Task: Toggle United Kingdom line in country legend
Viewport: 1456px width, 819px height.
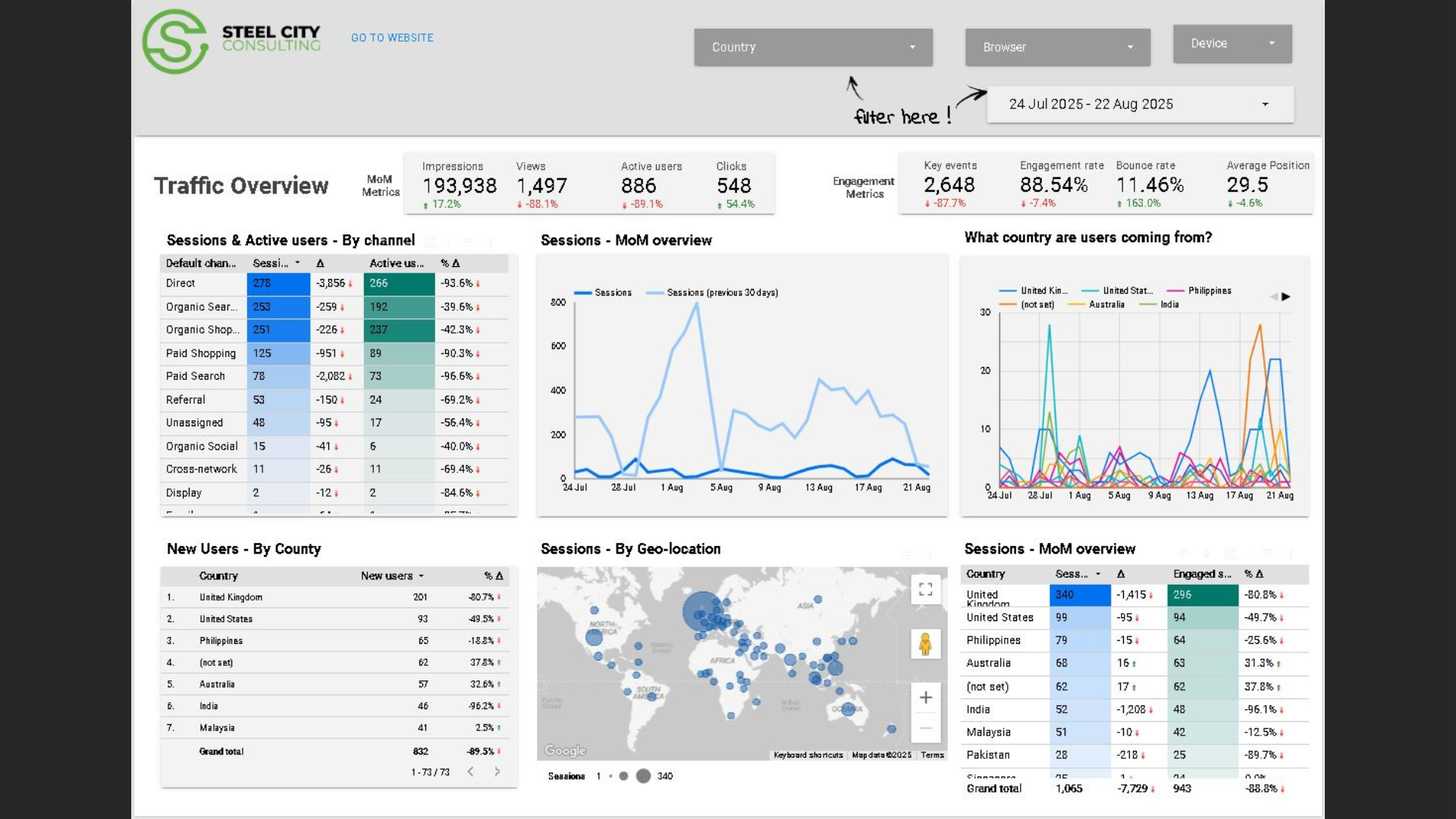Action: (1043, 290)
